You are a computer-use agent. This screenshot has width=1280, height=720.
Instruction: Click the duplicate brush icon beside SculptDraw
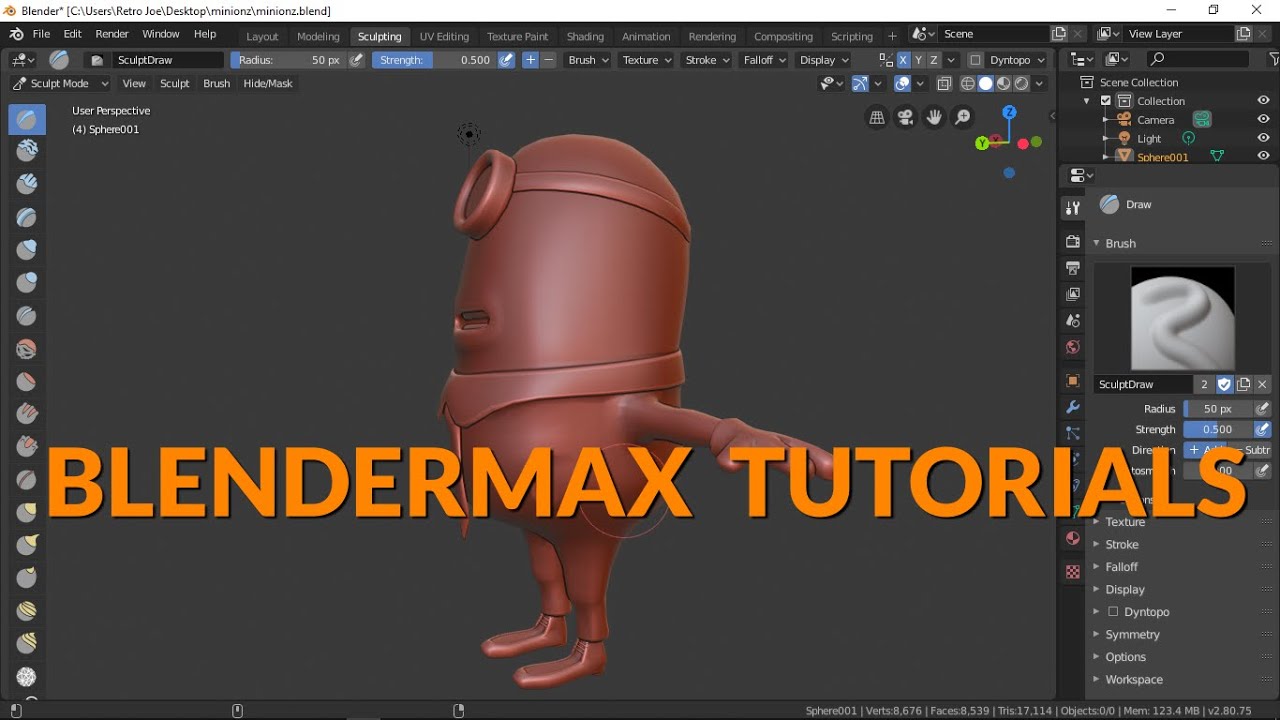[x=1244, y=384]
